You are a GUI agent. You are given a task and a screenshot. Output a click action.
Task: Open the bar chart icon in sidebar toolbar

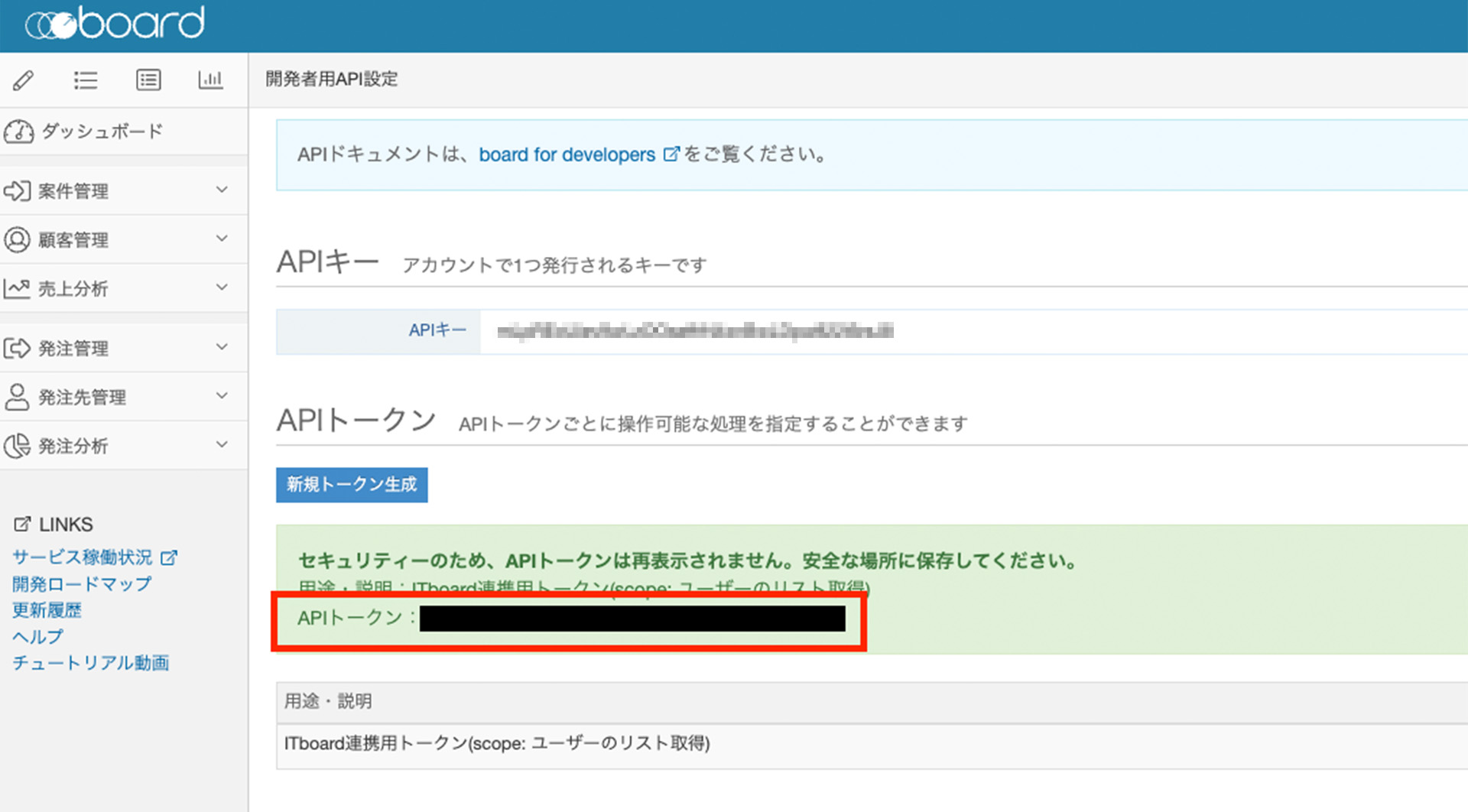[210, 80]
